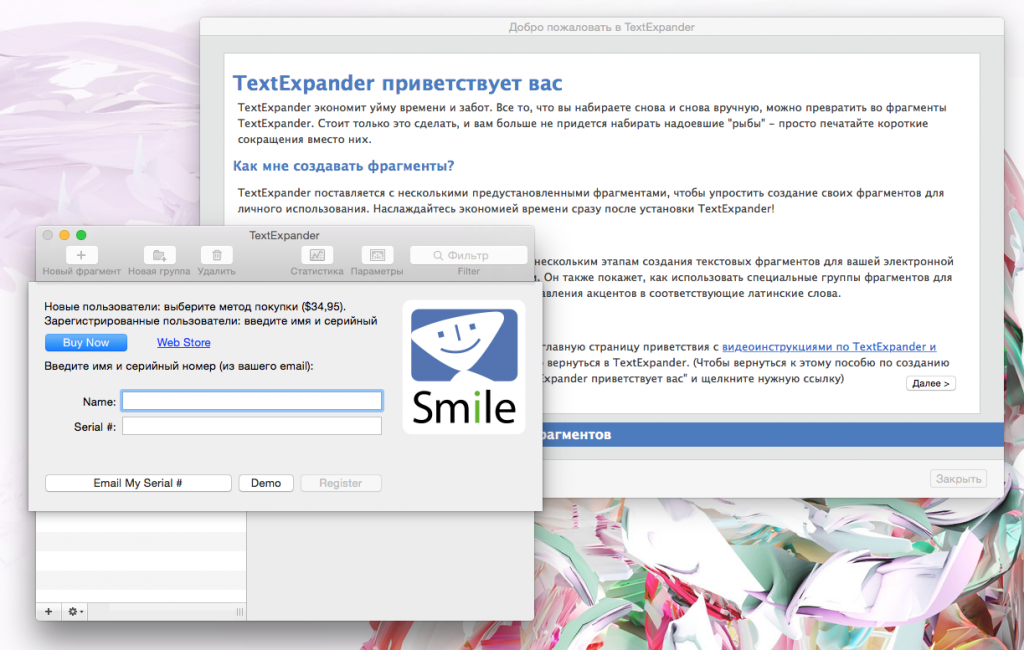
Task: Click the heading TextExpander приветствует вас
Action: [x=397, y=83]
